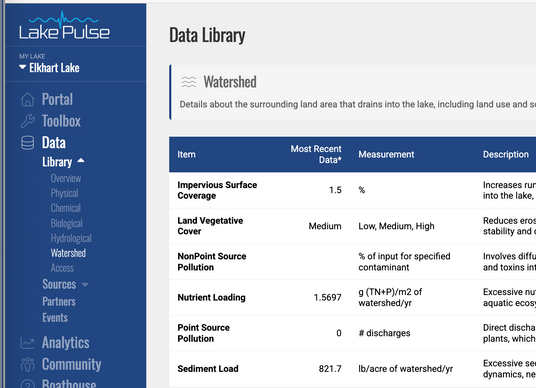
Task: Click the Nutrient Loading table row
Action: [352, 297]
